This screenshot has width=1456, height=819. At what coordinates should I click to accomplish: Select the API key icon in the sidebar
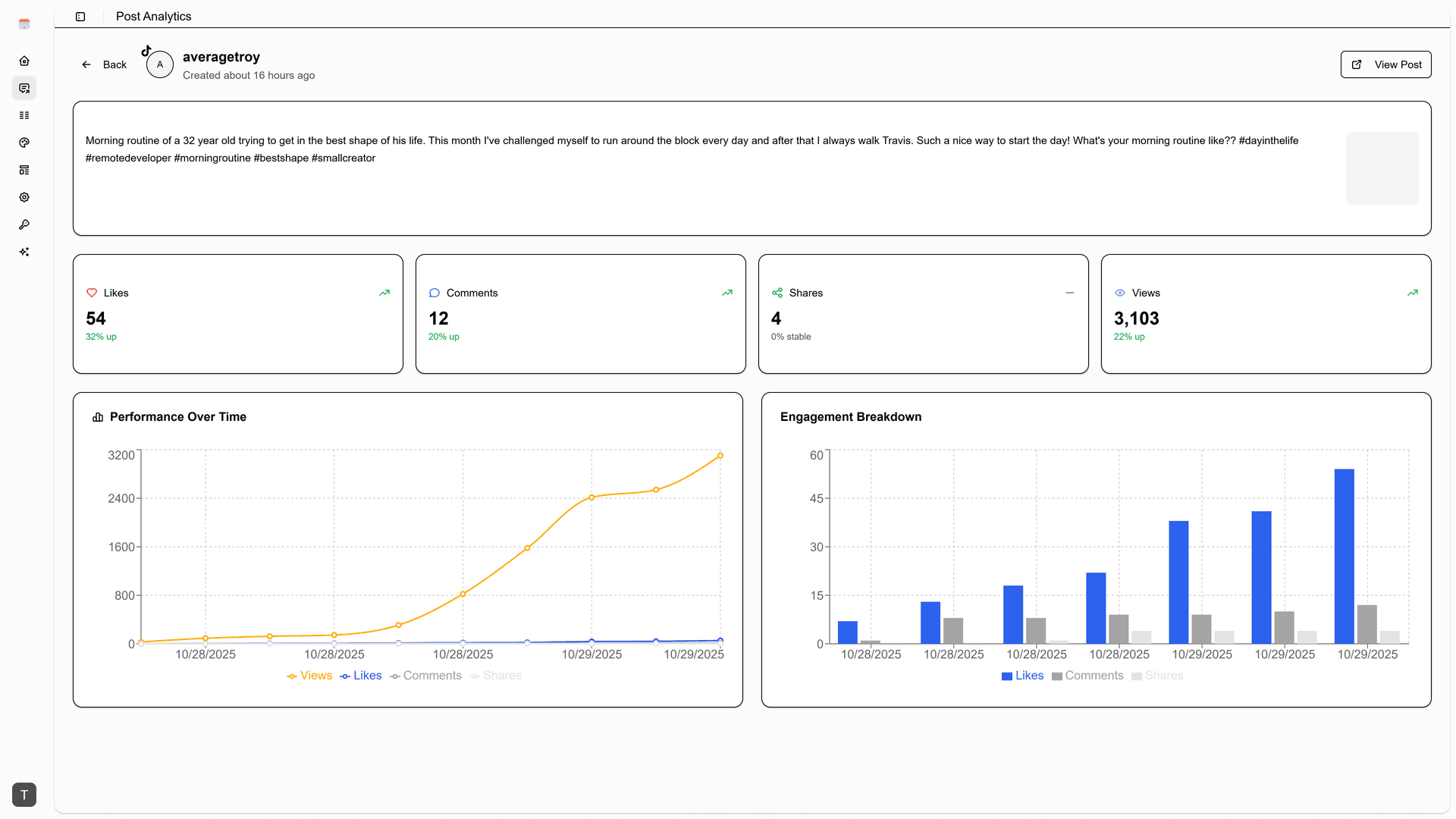coord(24,224)
